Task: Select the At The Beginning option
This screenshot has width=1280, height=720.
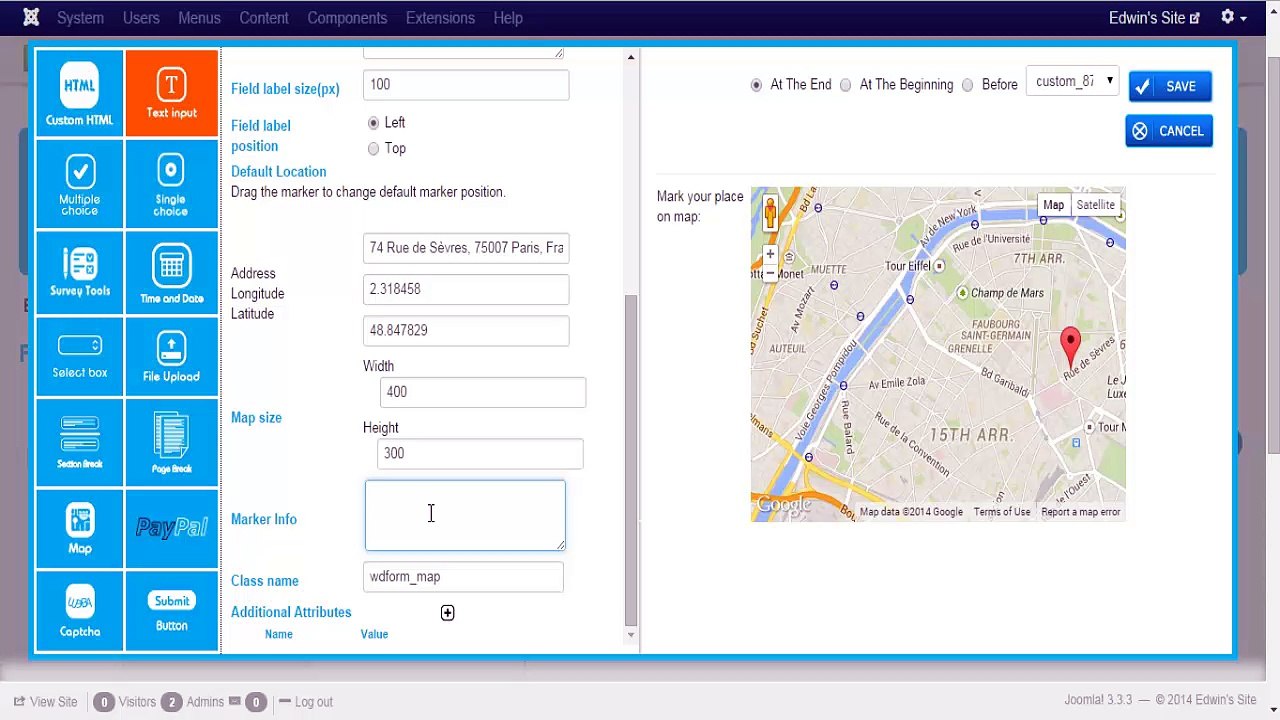Action: click(846, 85)
